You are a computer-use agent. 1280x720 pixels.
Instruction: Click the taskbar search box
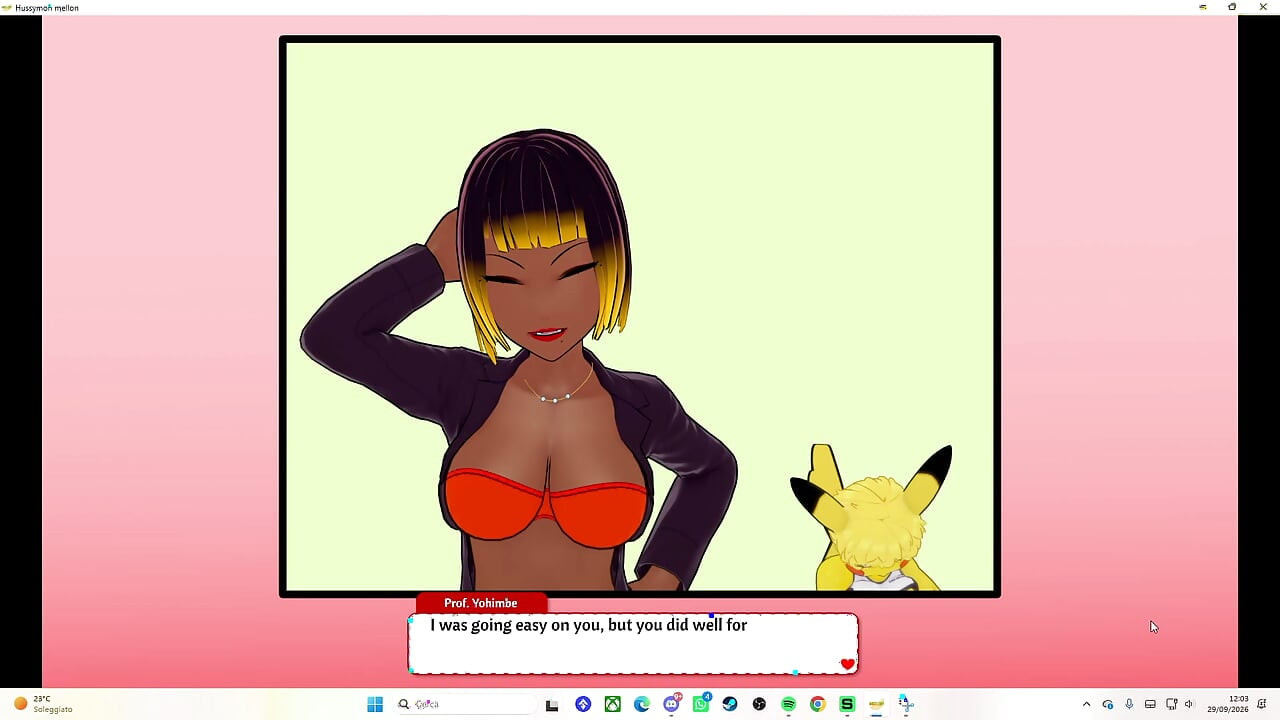point(463,704)
